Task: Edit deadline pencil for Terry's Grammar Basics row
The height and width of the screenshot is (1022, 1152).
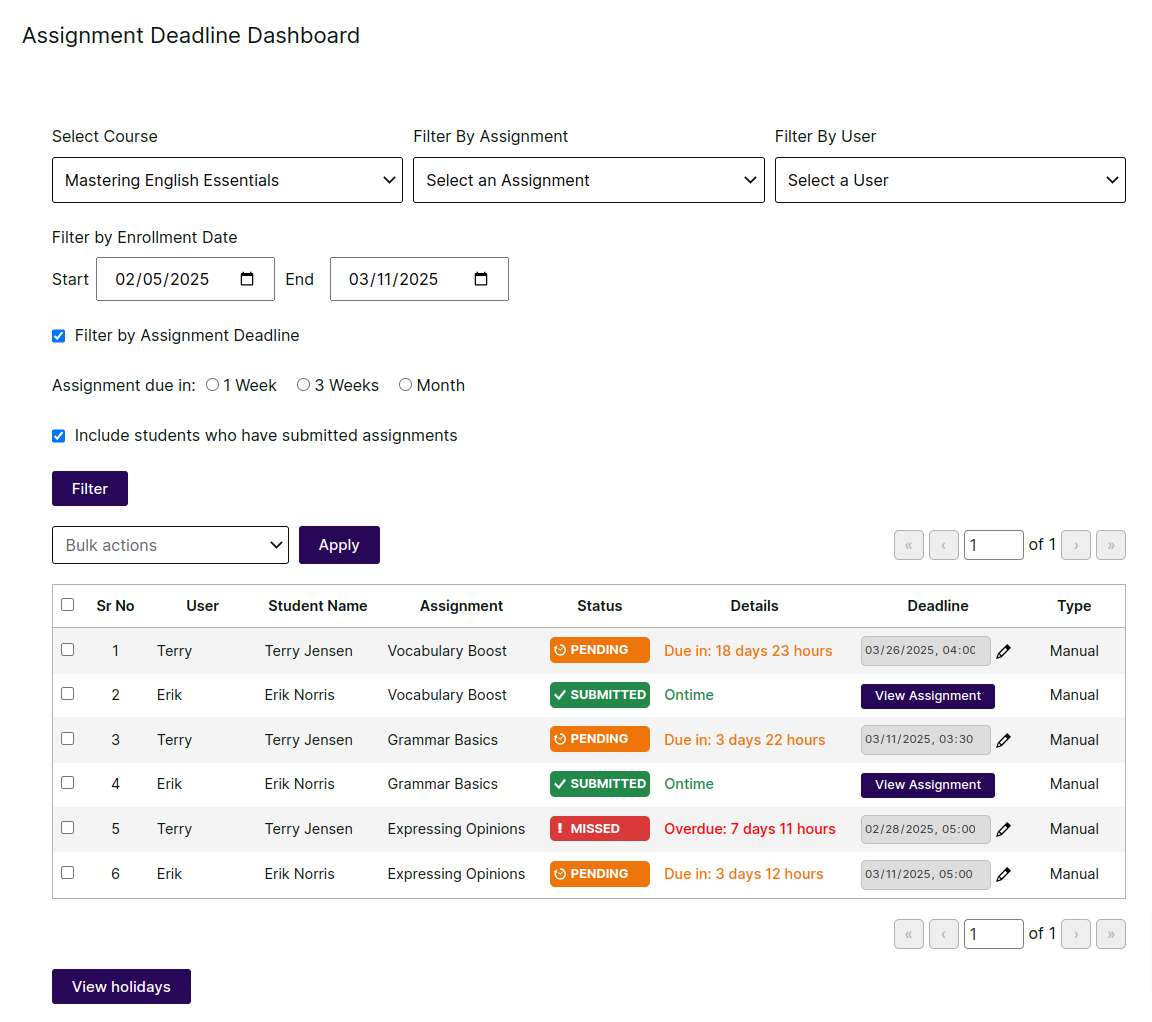Action: point(1003,740)
